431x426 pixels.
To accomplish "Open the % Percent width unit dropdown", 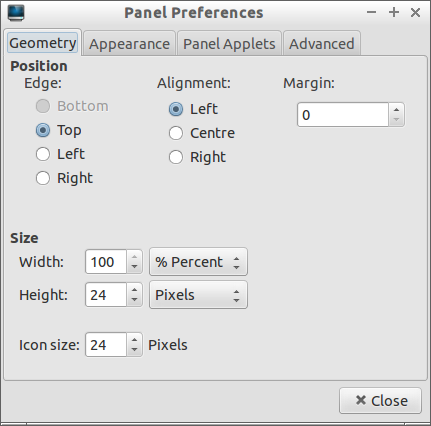I will [198, 262].
